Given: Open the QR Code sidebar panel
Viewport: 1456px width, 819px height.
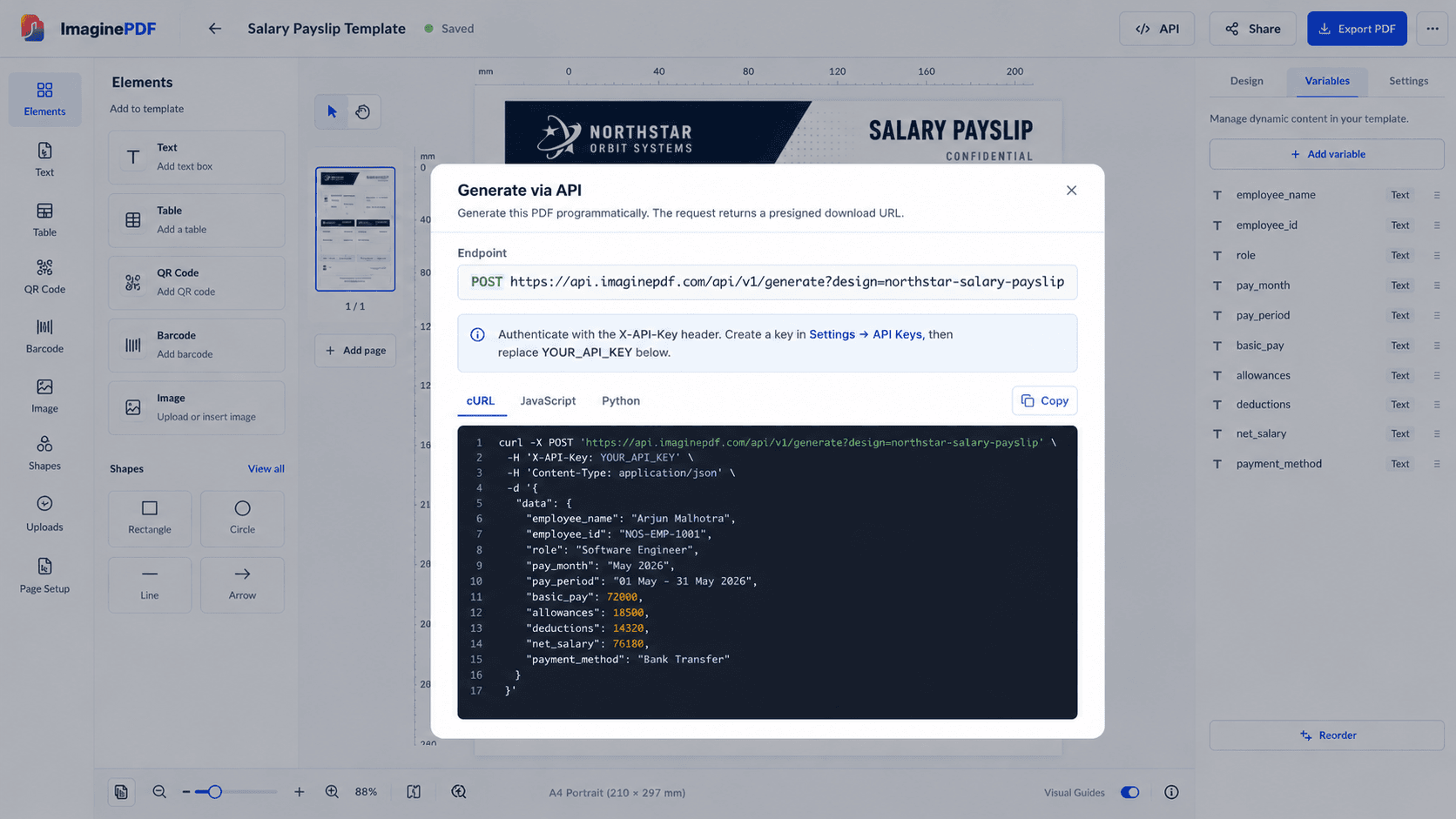Looking at the screenshot, I should click(44, 276).
